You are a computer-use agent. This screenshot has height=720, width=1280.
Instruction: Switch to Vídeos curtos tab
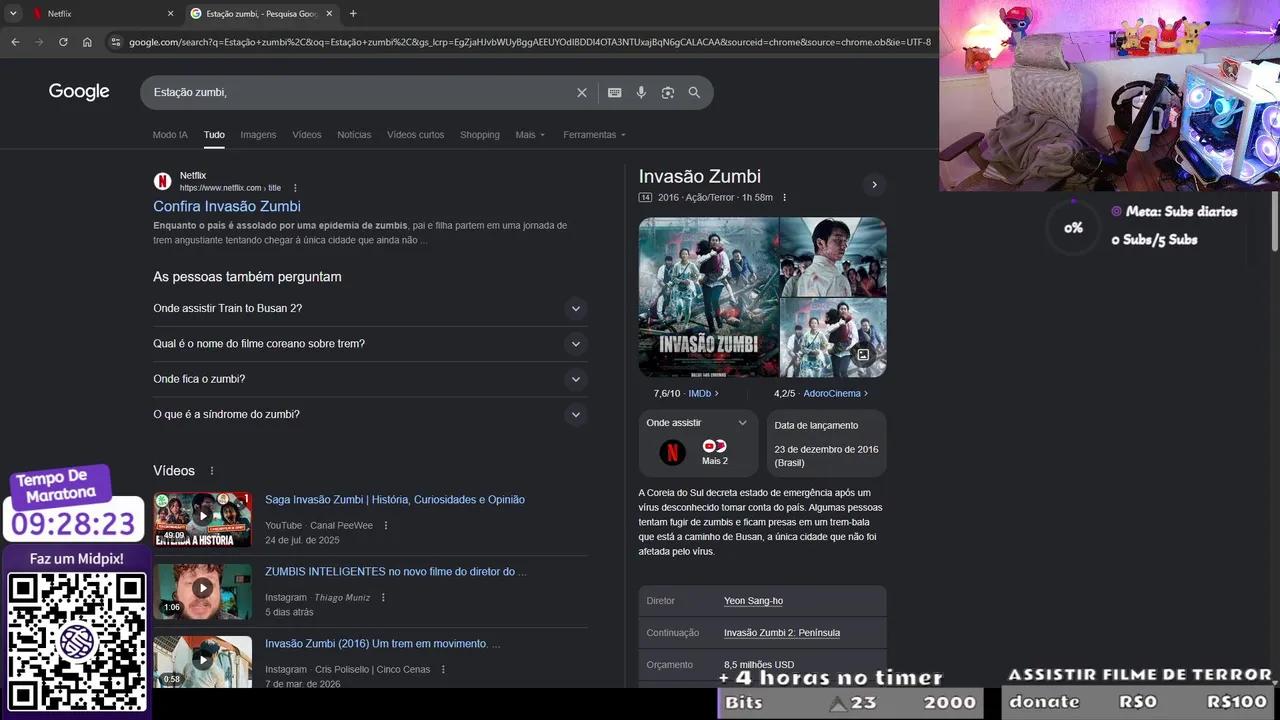tap(415, 135)
